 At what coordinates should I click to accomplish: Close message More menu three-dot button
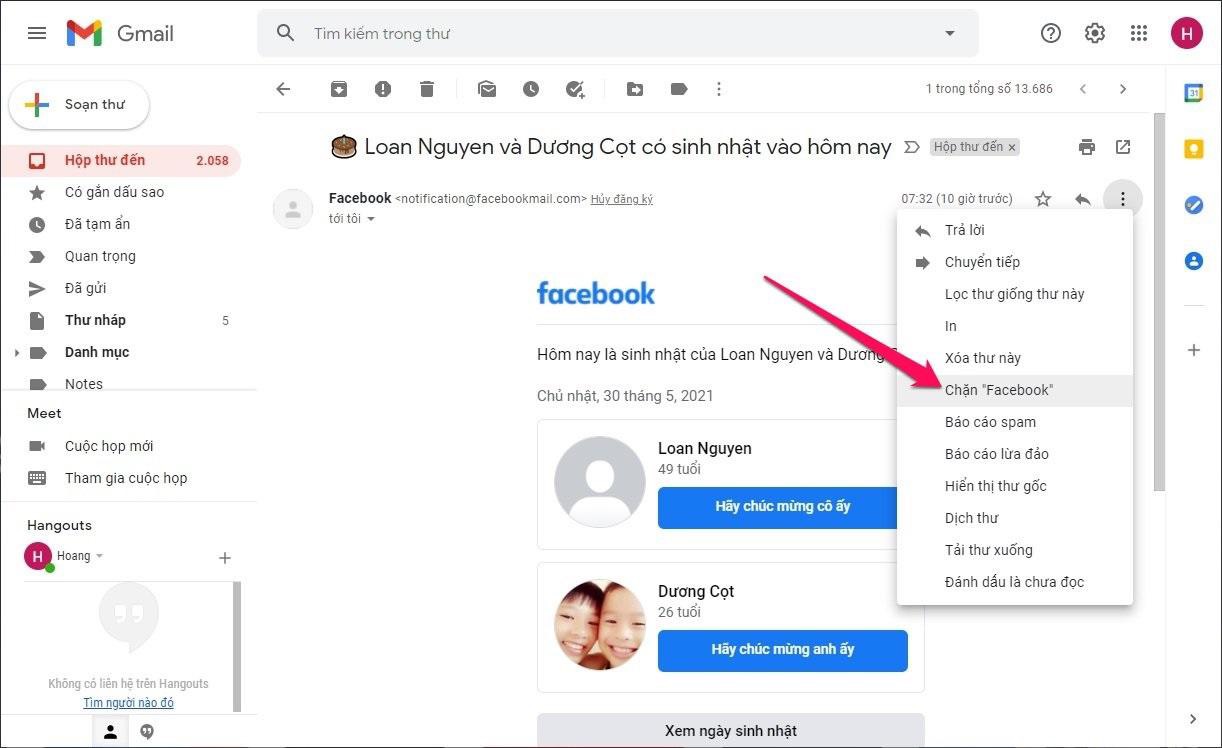pos(1123,199)
